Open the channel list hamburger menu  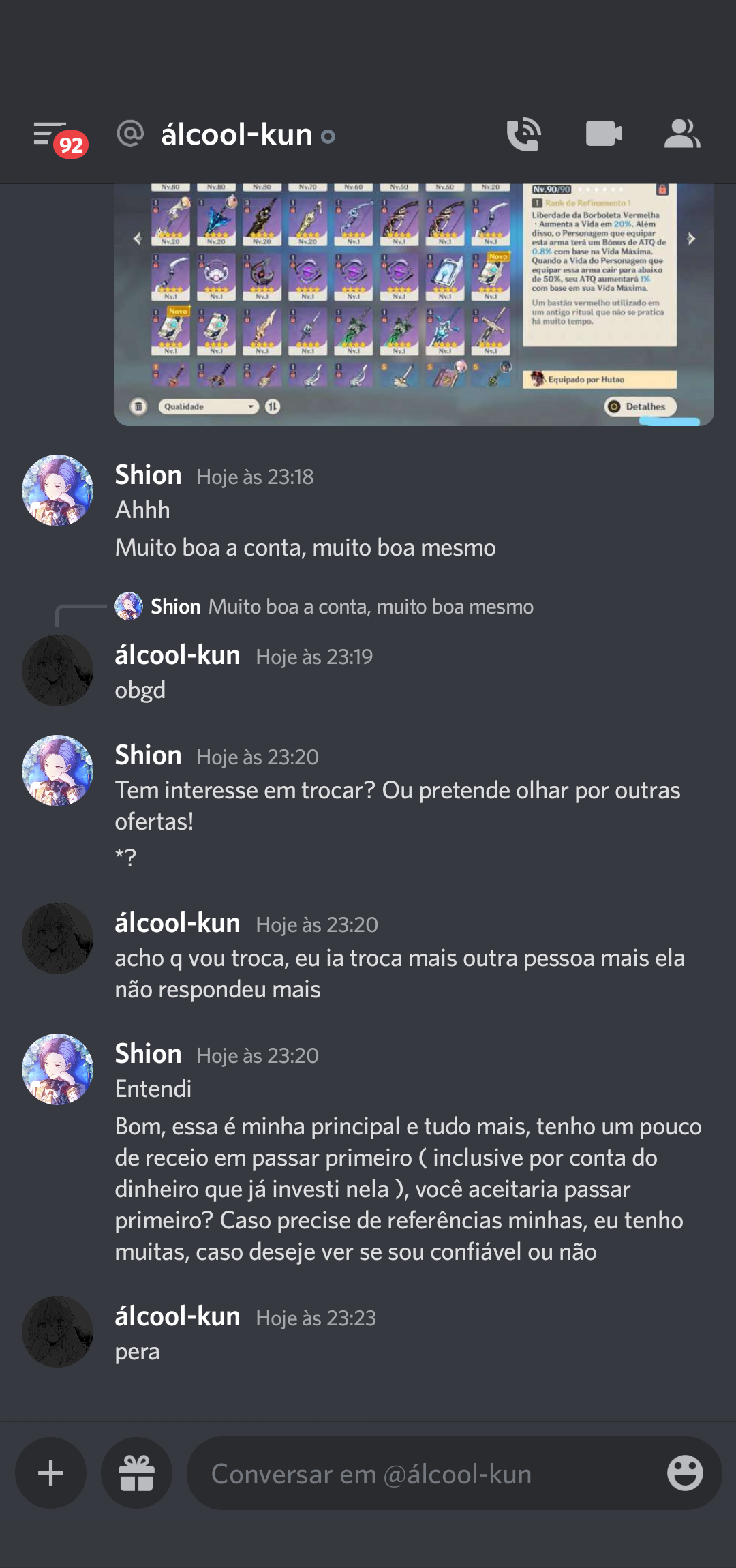[50, 134]
